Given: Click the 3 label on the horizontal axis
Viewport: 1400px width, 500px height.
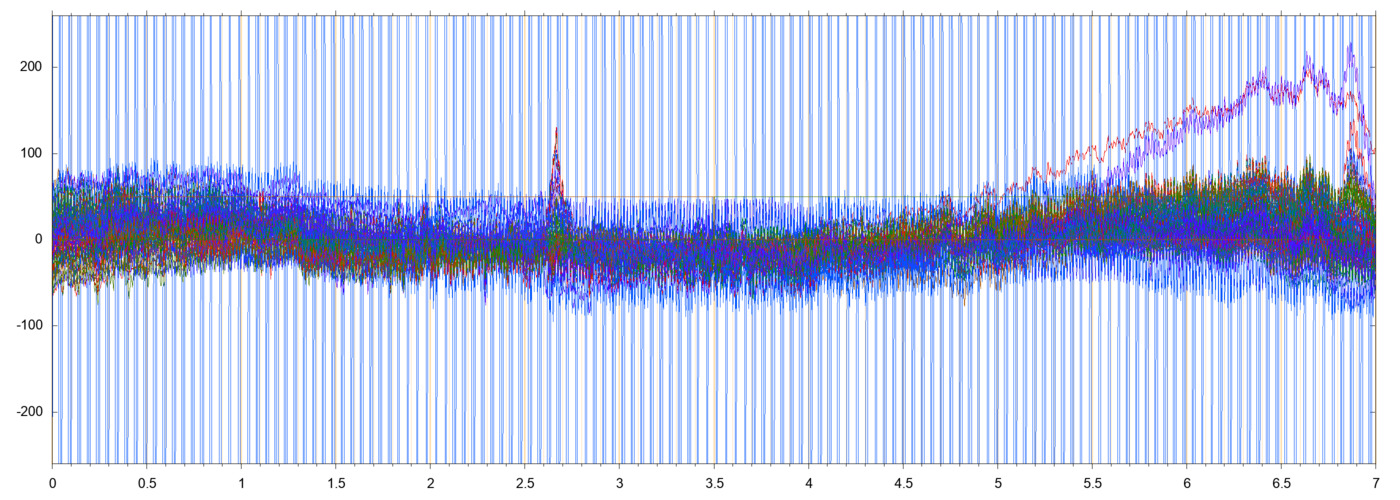Looking at the screenshot, I should (619, 481).
